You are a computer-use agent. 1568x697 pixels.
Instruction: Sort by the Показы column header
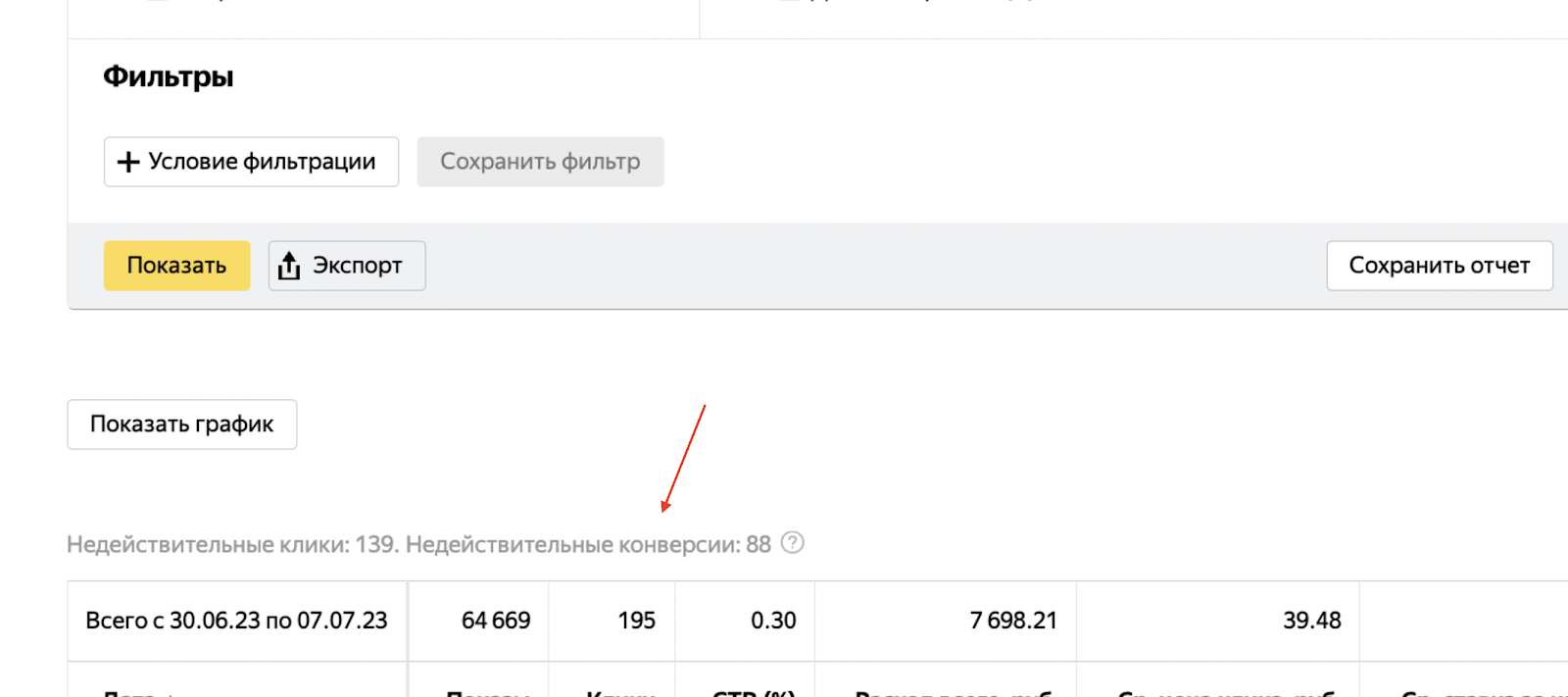488,692
